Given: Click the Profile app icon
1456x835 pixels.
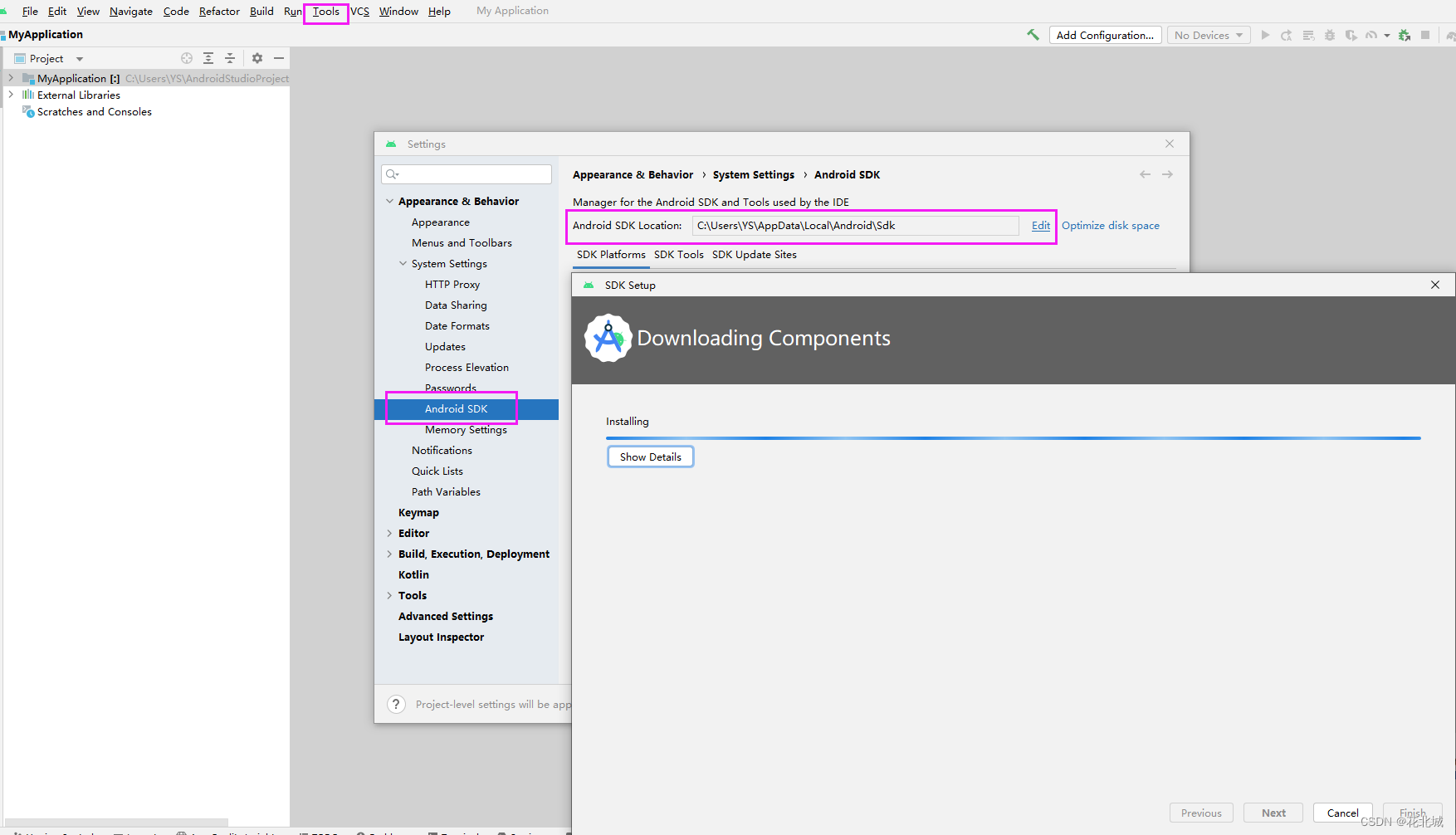Looking at the screenshot, I should click(1370, 35).
